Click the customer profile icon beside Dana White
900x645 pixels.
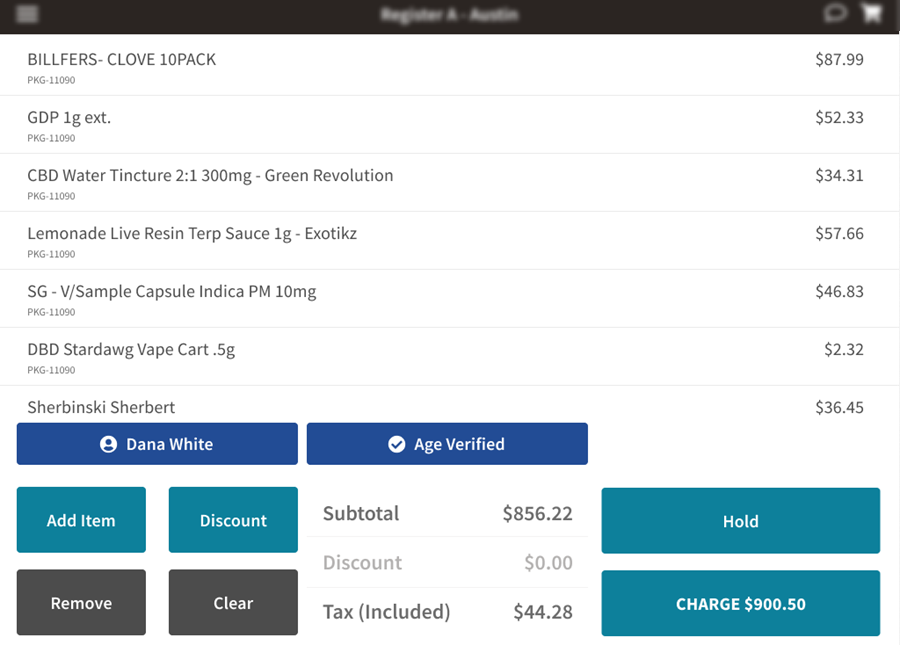[x=108, y=444]
